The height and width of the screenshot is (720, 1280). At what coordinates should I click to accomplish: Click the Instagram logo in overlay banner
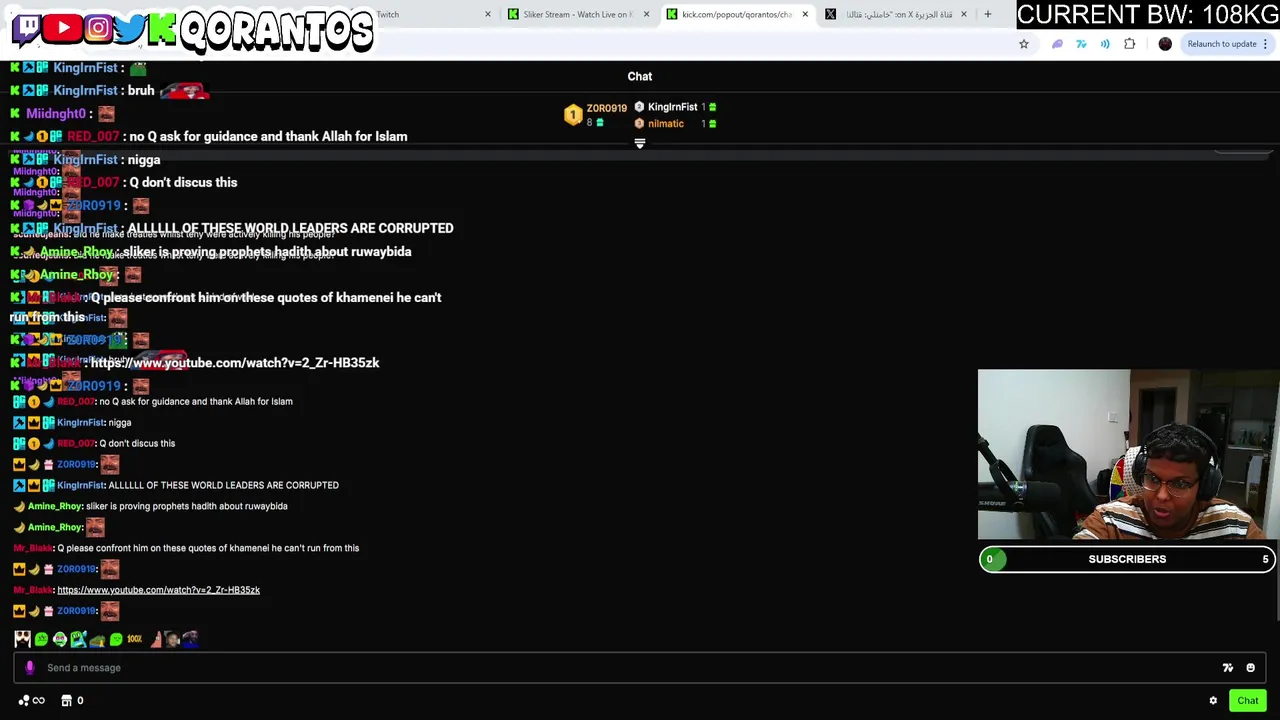pos(98,28)
